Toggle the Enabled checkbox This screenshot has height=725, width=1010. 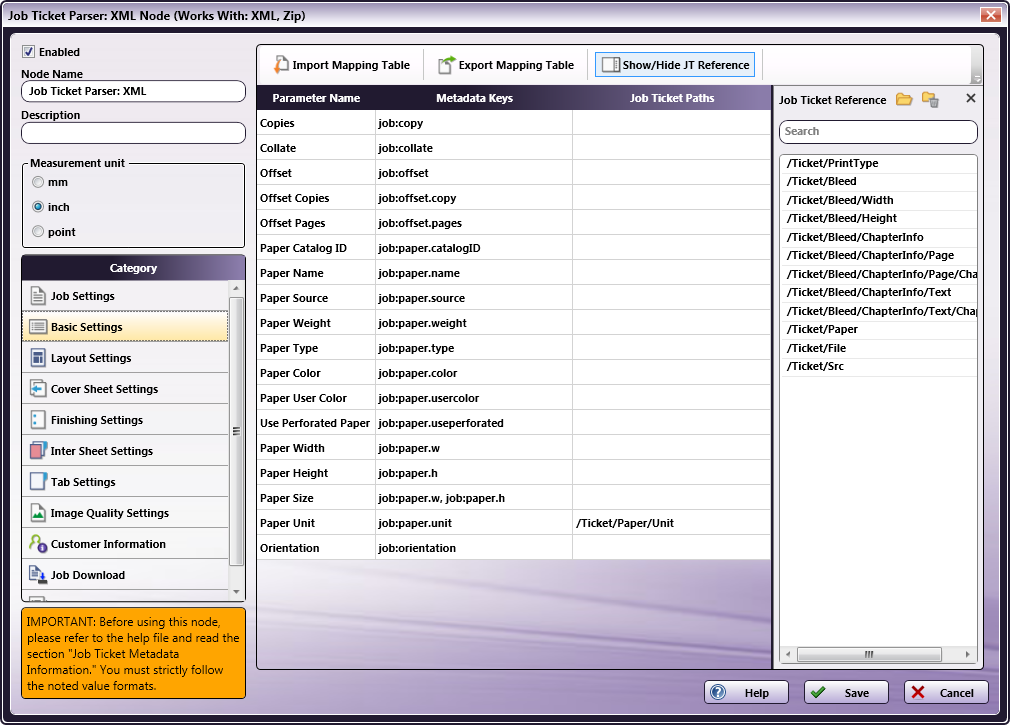coord(28,52)
